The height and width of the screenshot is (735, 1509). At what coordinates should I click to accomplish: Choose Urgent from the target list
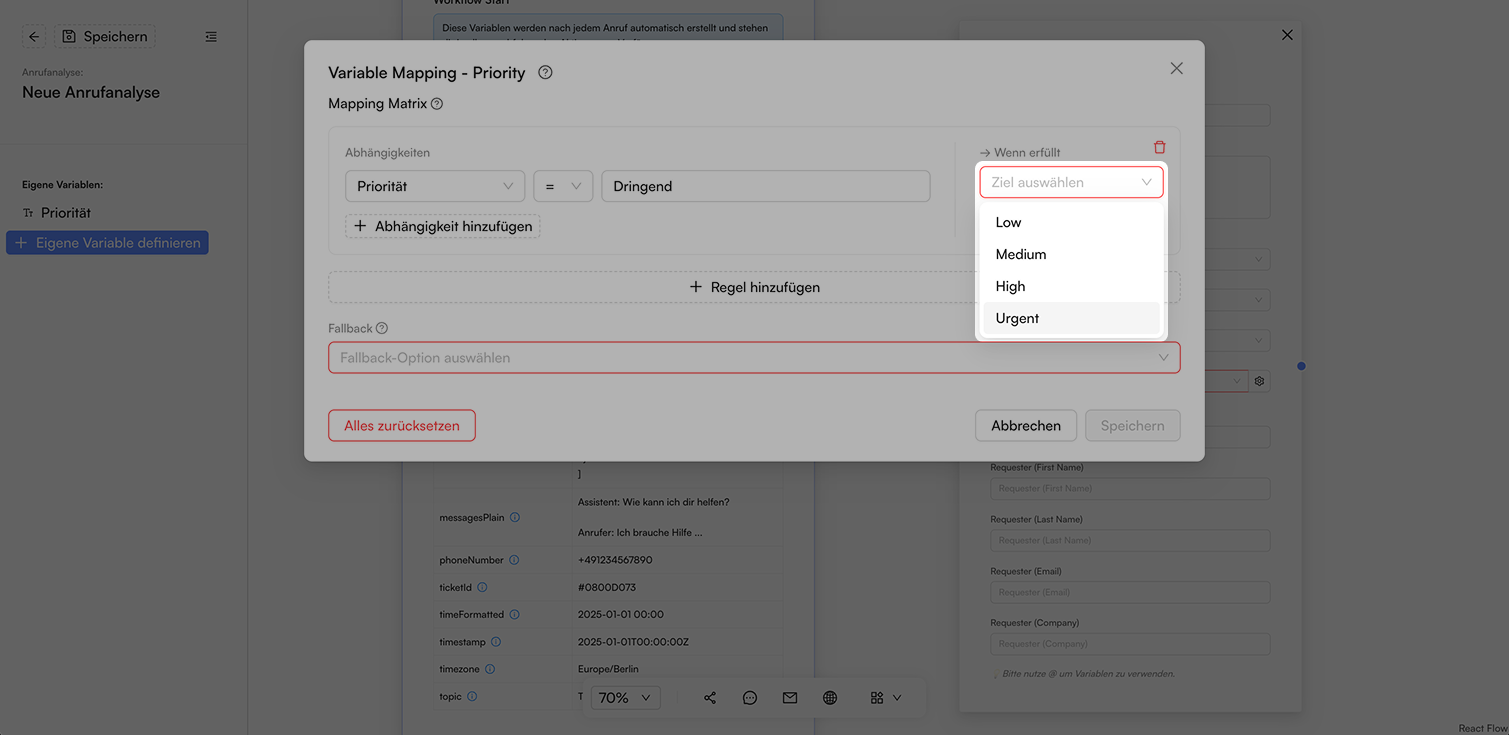[x=1071, y=318]
